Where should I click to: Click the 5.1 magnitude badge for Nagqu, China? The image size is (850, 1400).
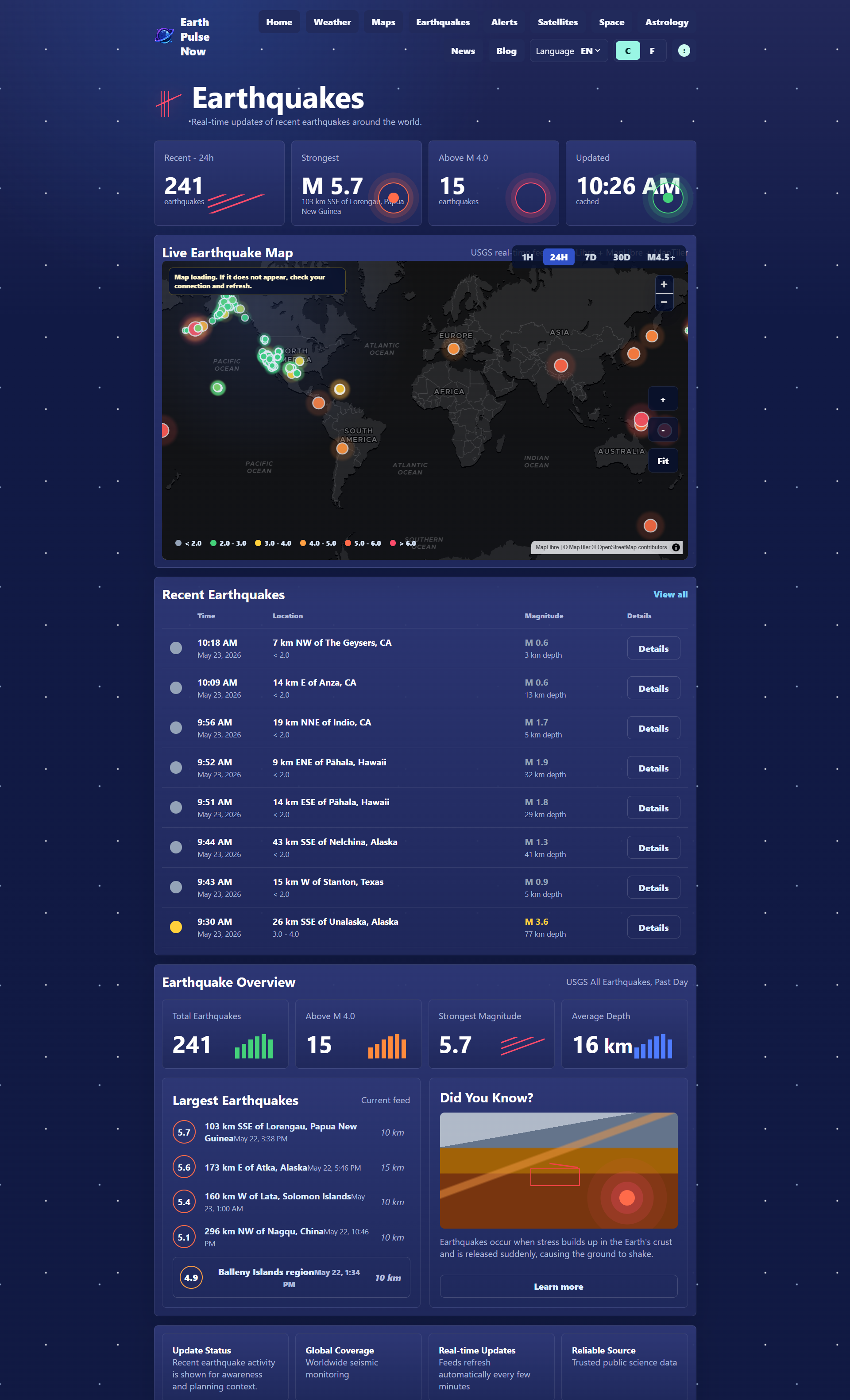click(184, 1237)
